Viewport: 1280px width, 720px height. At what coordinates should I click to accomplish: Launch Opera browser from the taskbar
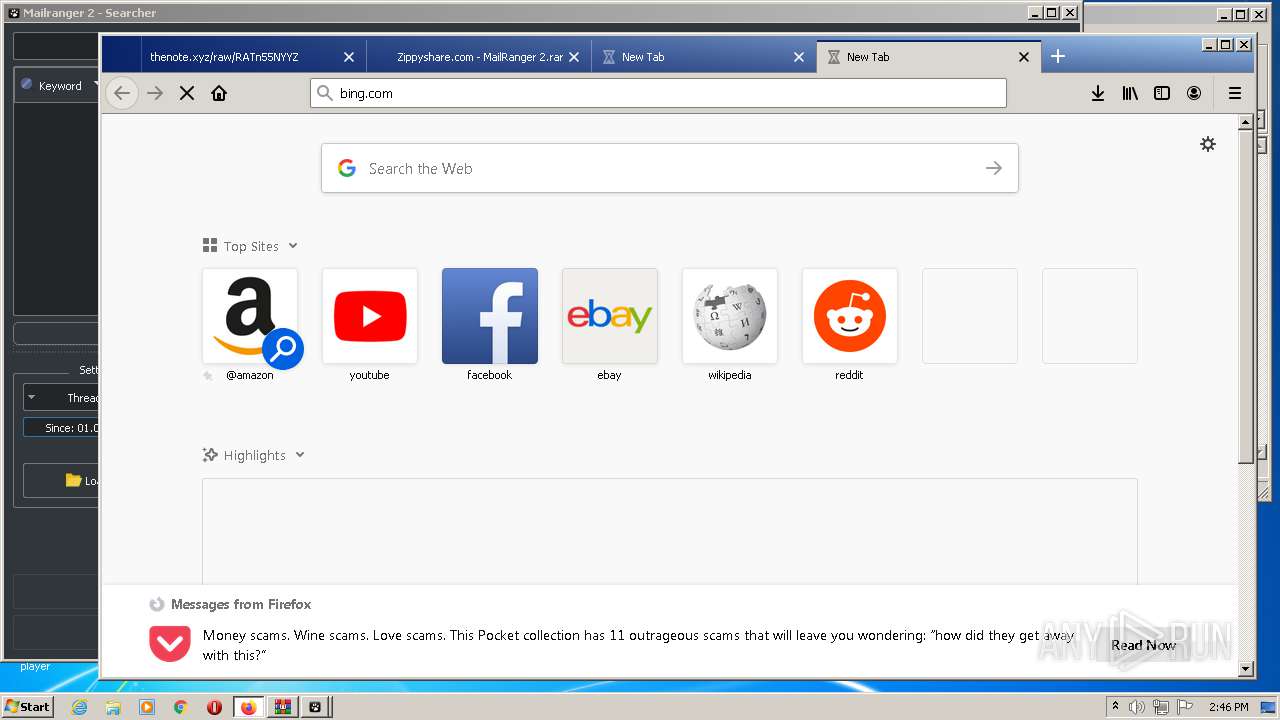pyautogui.click(x=214, y=707)
